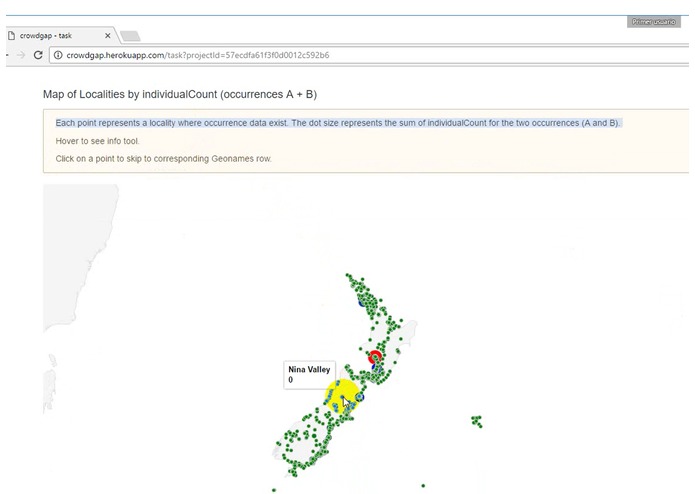Click the red locality marker on the map
This screenshot has height=494, width=695.
(x=375, y=357)
